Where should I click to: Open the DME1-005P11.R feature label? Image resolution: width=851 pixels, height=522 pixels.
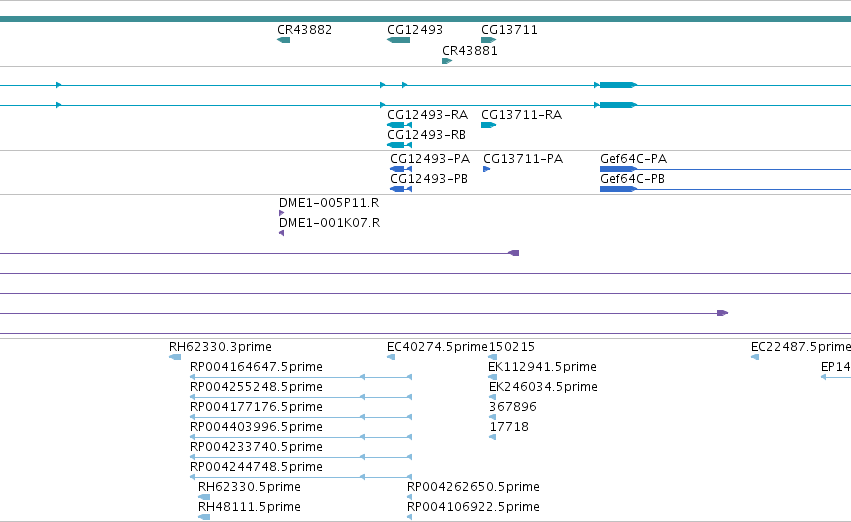coord(329,203)
